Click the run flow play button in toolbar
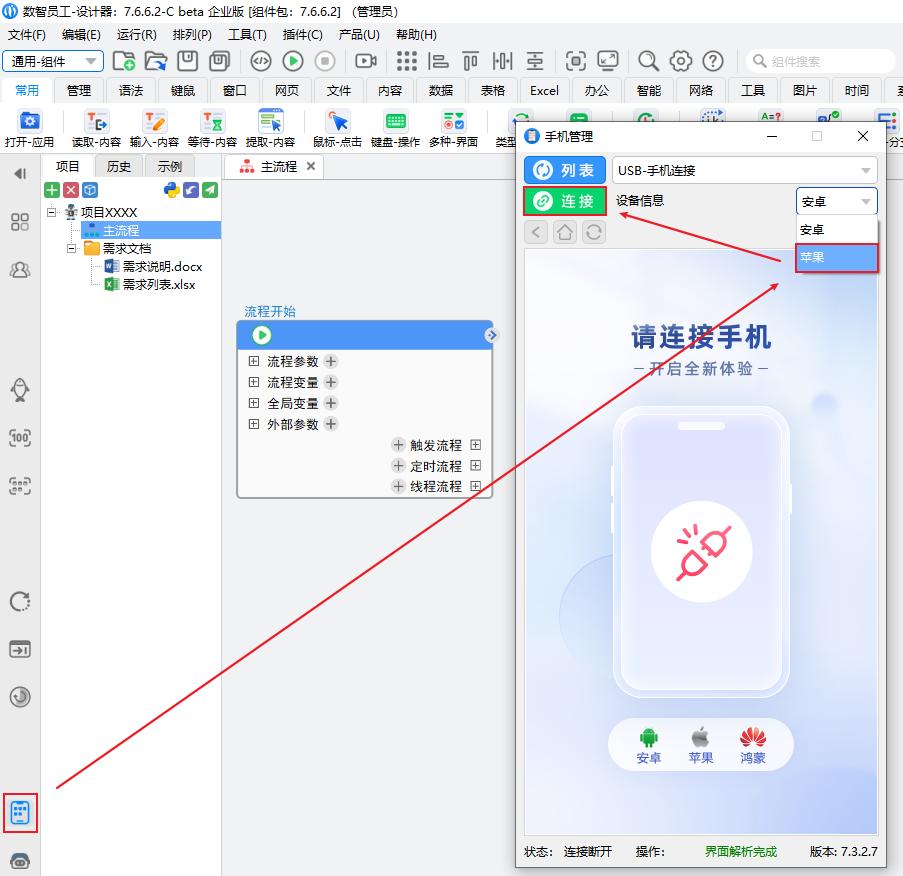This screenshot has width=903, height=876. 292,61
